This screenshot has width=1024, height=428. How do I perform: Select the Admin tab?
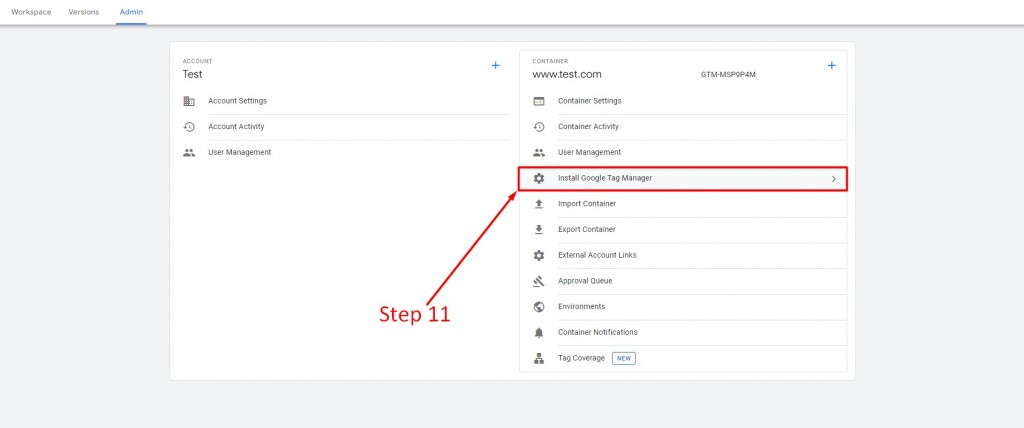click(131, 12)
